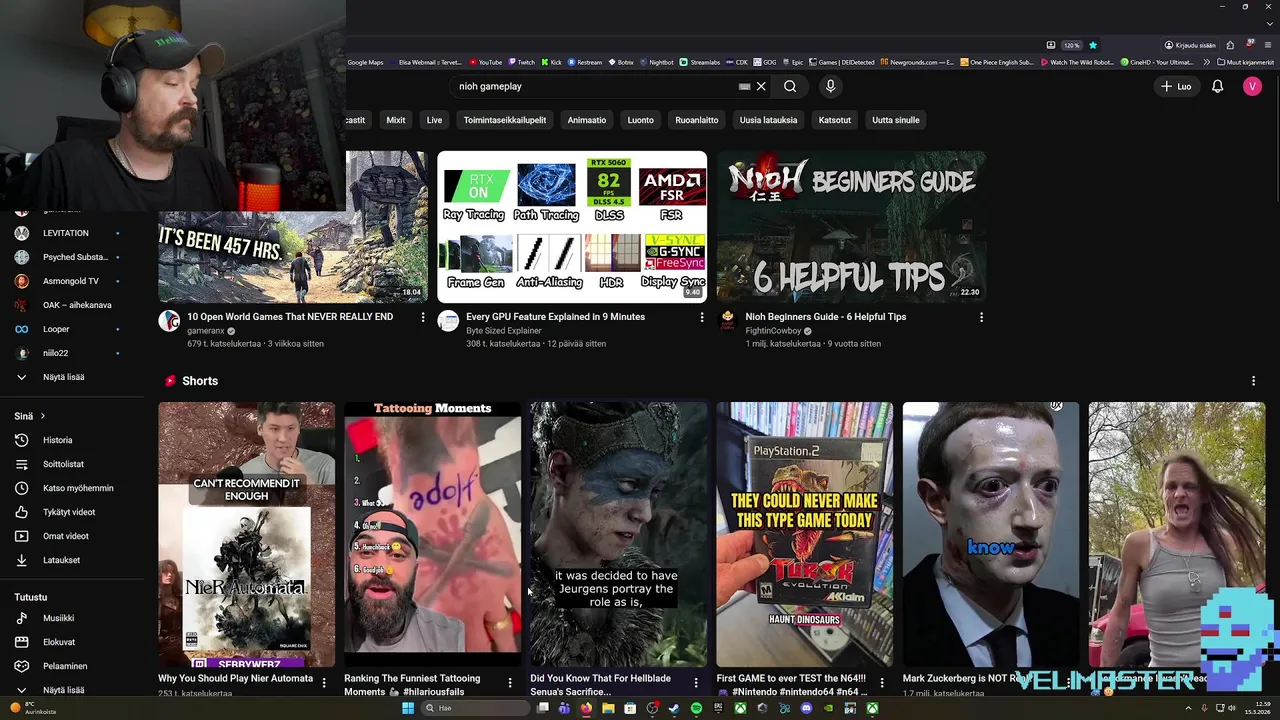Open the 'Nioh Beginners Guide' thumbnail
Screen dimensions: 1280x720
coord(851,227)
